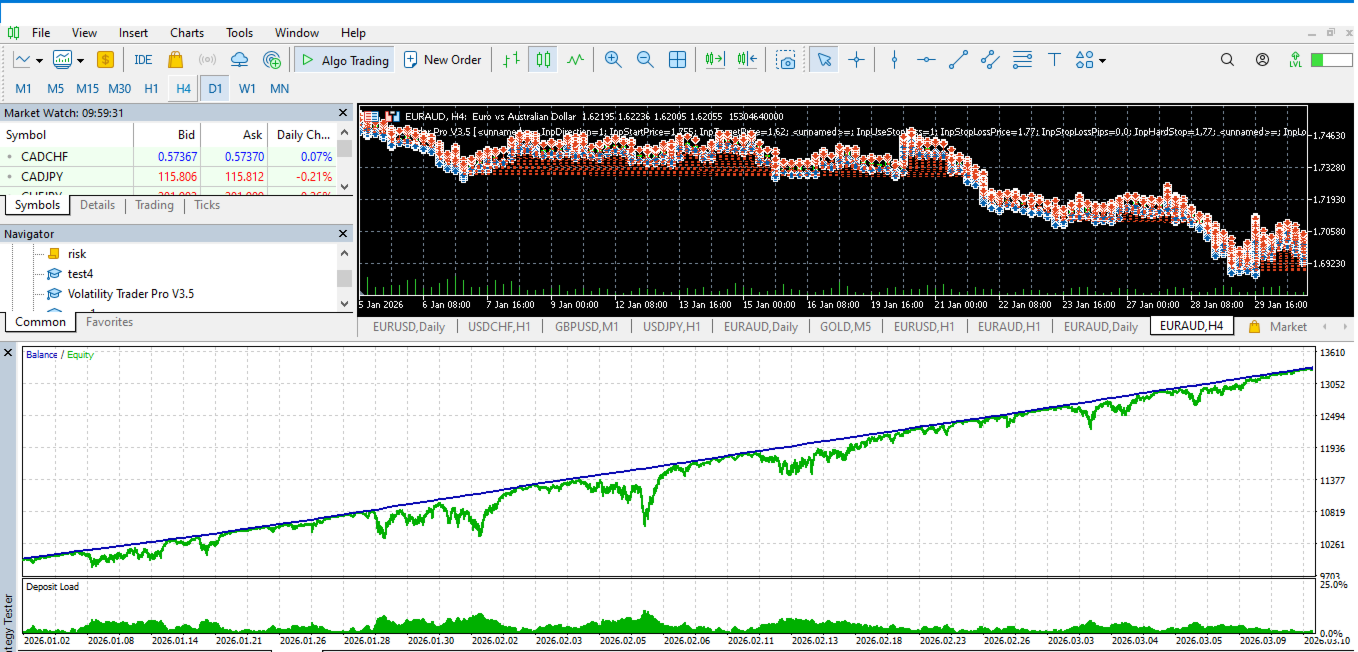The image size is (1358, 652).
Task: Select the D1 timeframe
Action: 215,89
